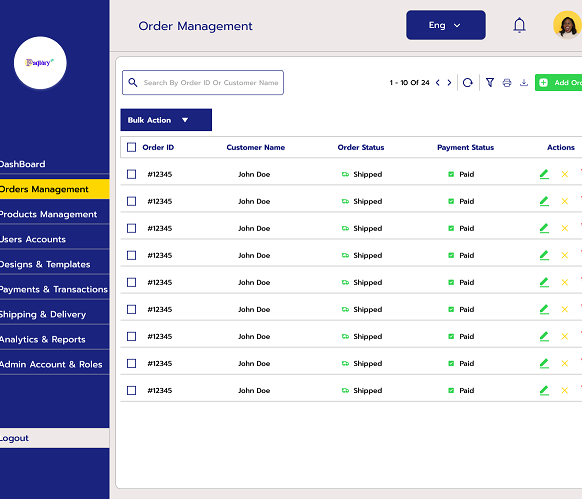Edit the fourth order row
The height and width of the screenshot is (499, 582).
click(x=544, y=255)
